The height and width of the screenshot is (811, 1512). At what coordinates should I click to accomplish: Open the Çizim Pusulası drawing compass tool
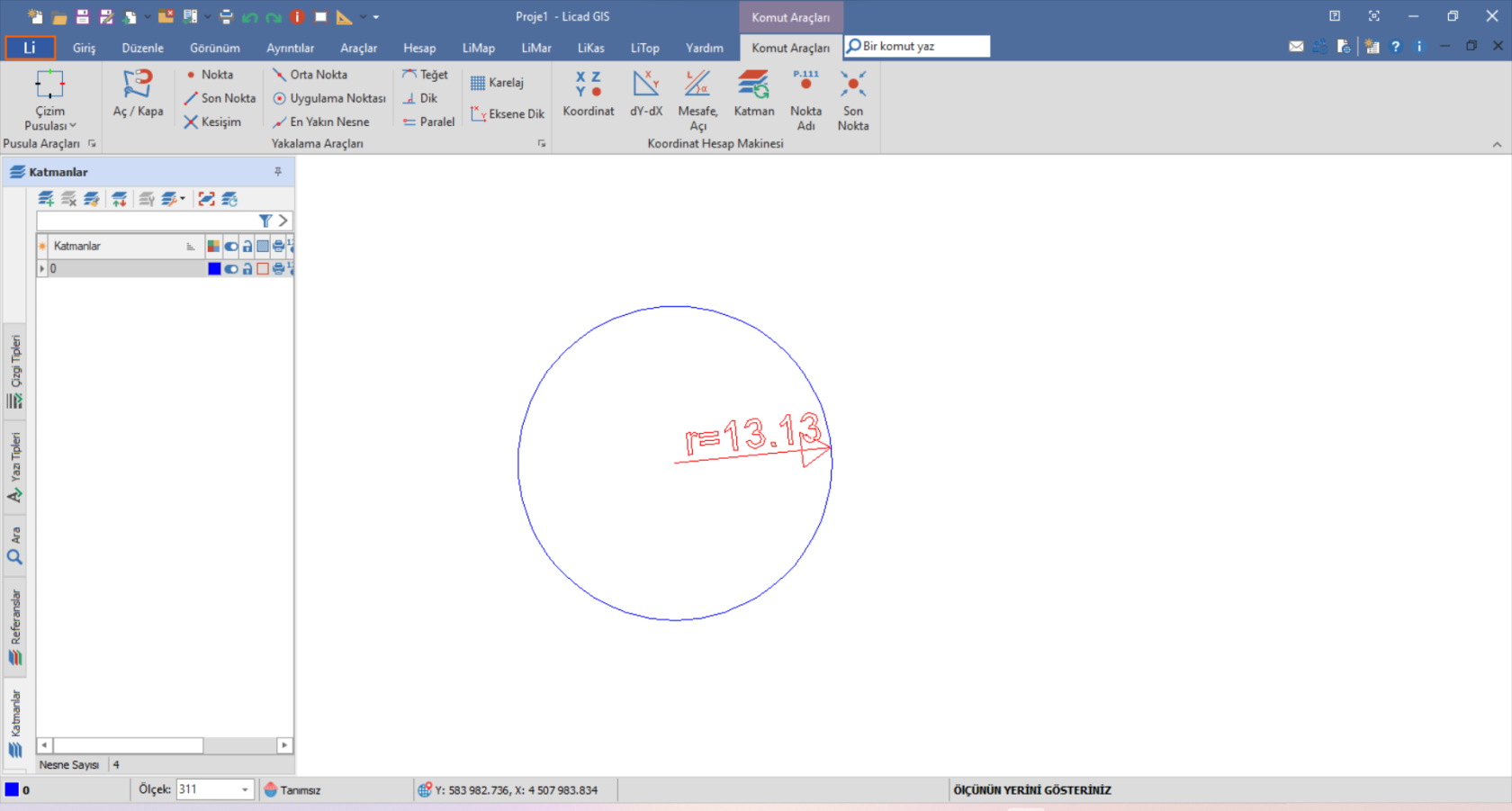tap(49, 100)
